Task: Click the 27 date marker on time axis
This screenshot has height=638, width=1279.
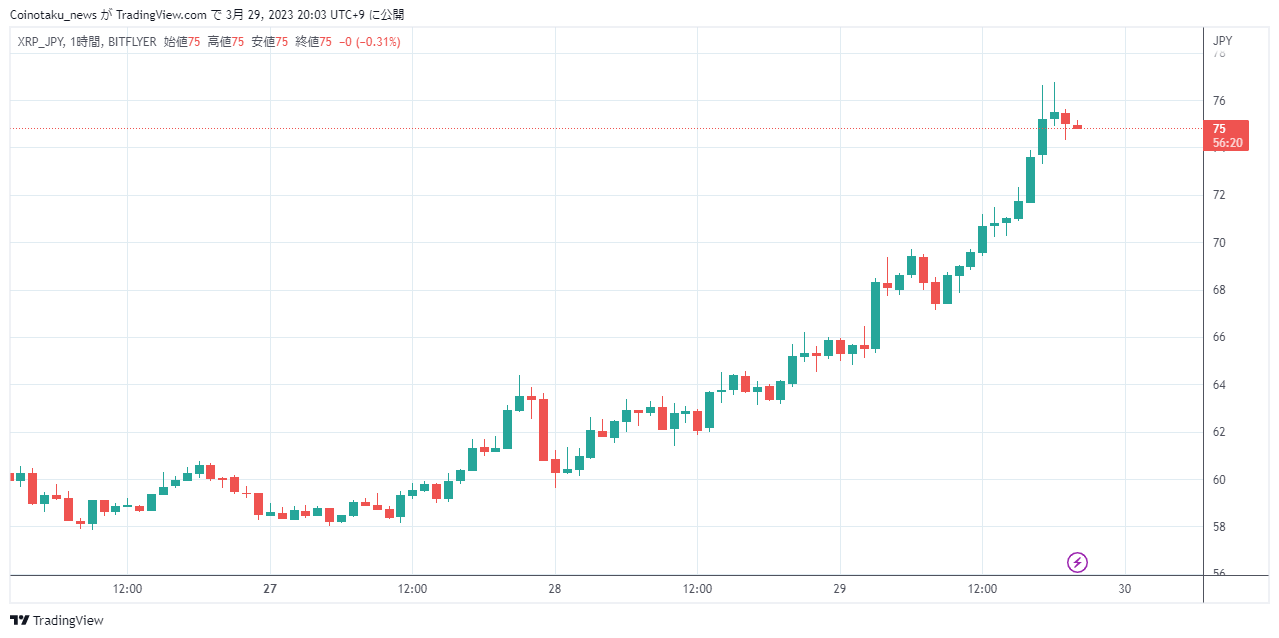Action: click(x=270, y=589)
